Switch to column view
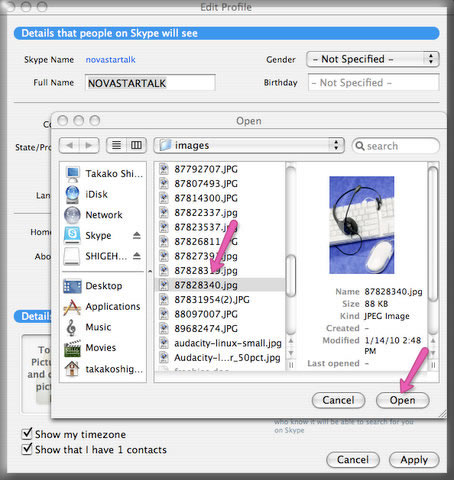Screen dimensions: 454x480 coord(136,145)
